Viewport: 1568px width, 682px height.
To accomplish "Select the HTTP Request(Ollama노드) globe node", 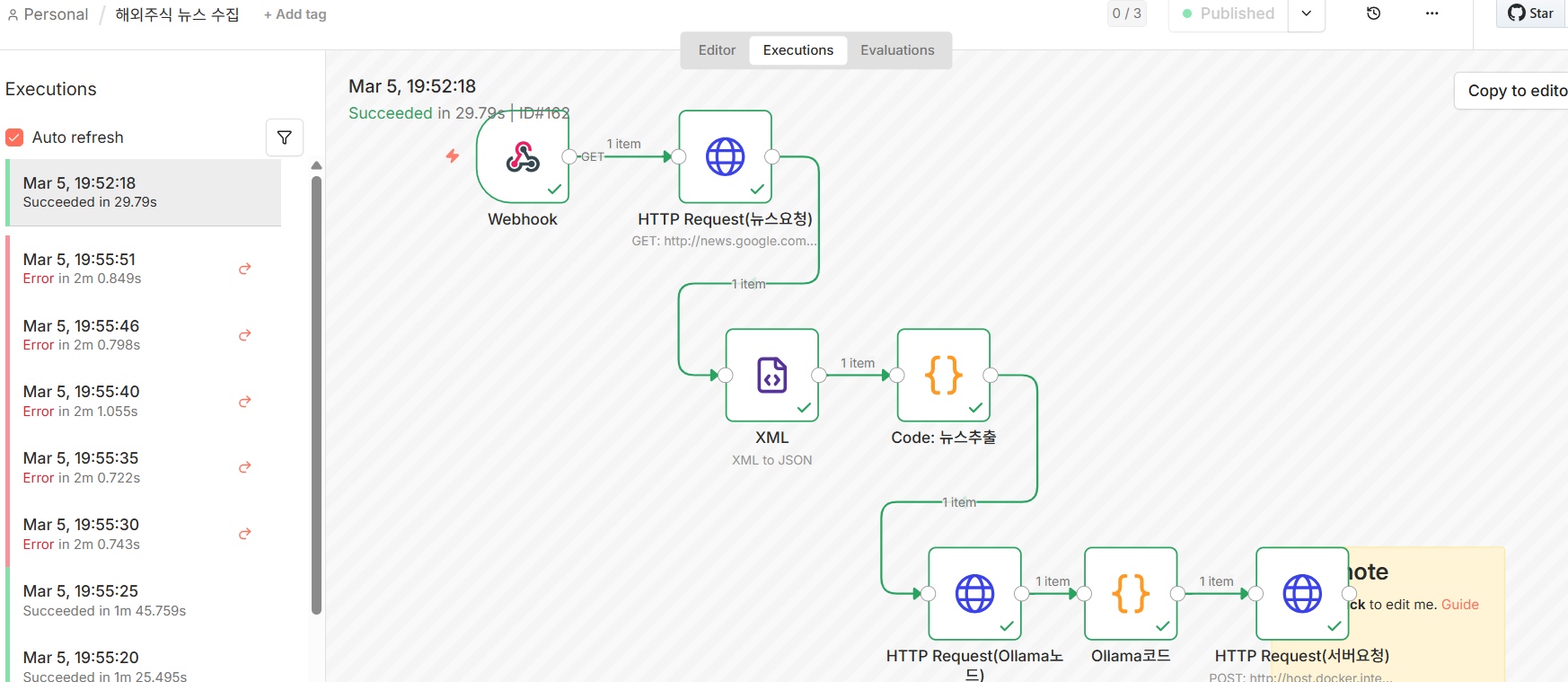I will pos(975,594).
